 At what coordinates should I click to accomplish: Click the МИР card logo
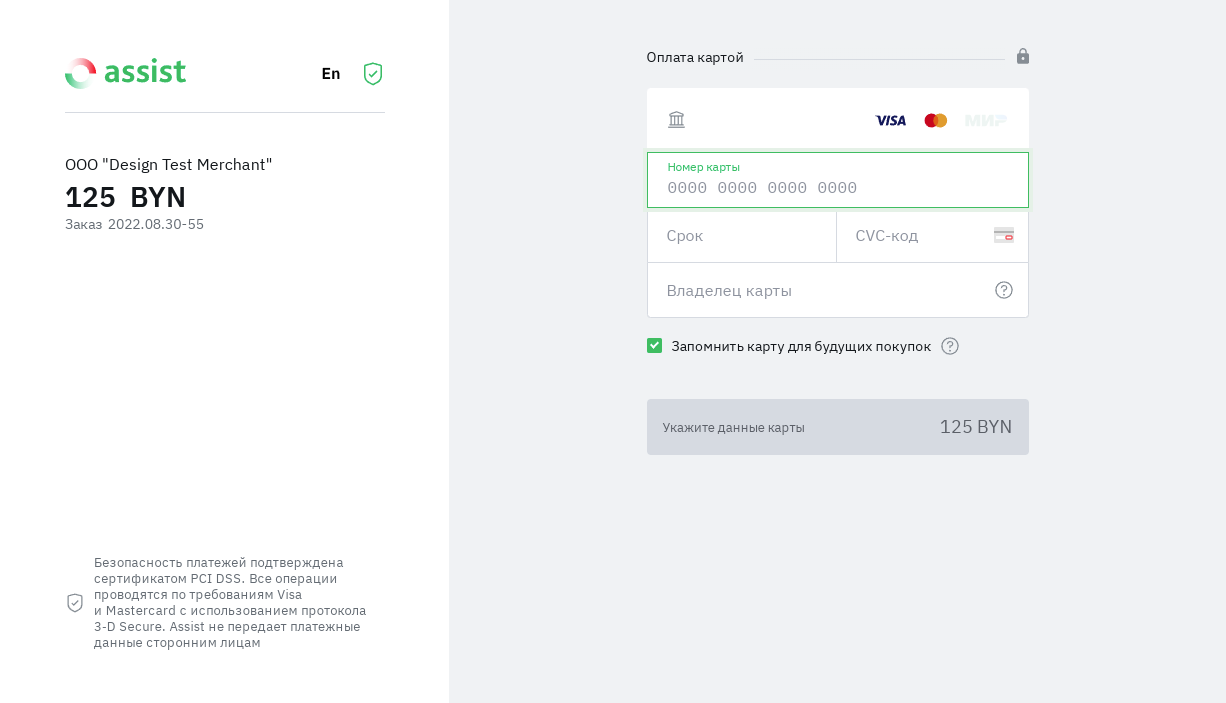click(985, 120)
